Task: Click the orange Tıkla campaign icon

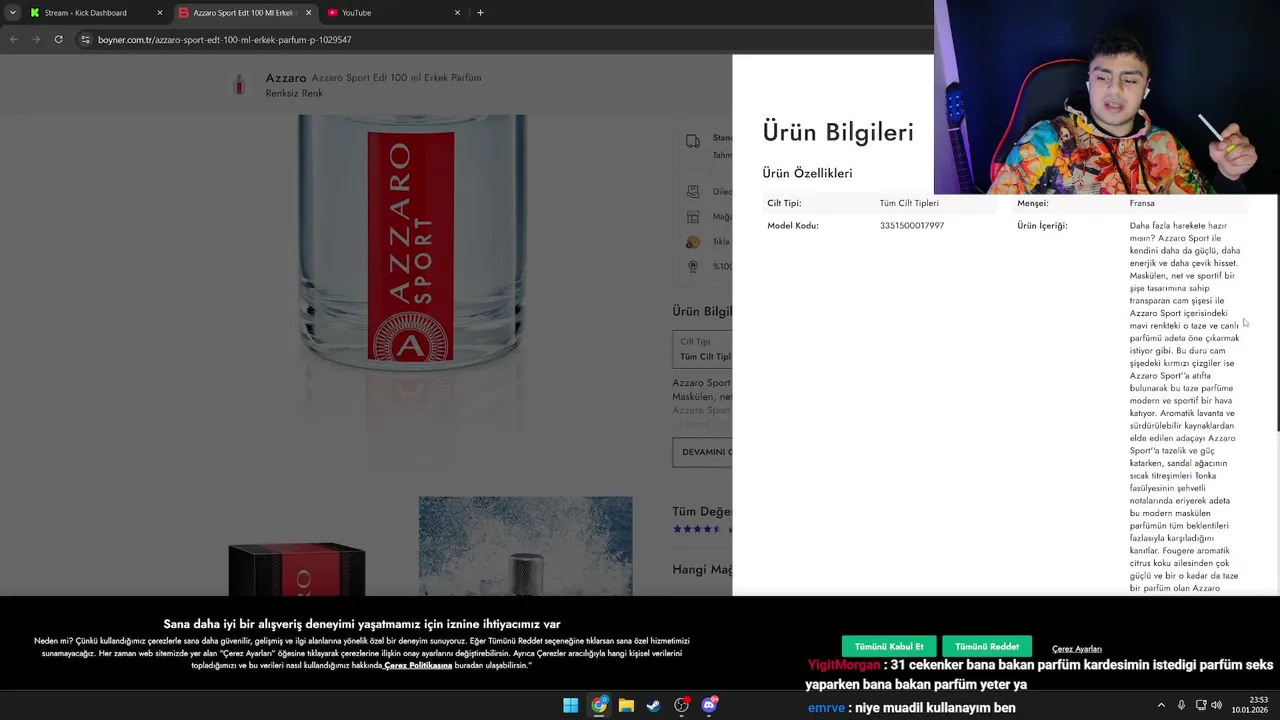Action: tap(693, 242)
